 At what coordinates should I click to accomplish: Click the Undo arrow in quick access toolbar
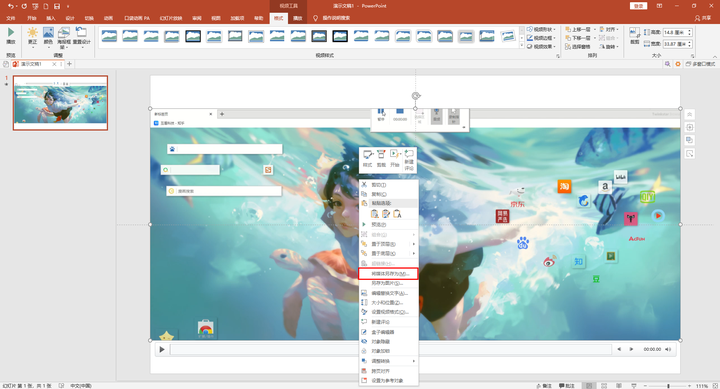coord(10,6)
